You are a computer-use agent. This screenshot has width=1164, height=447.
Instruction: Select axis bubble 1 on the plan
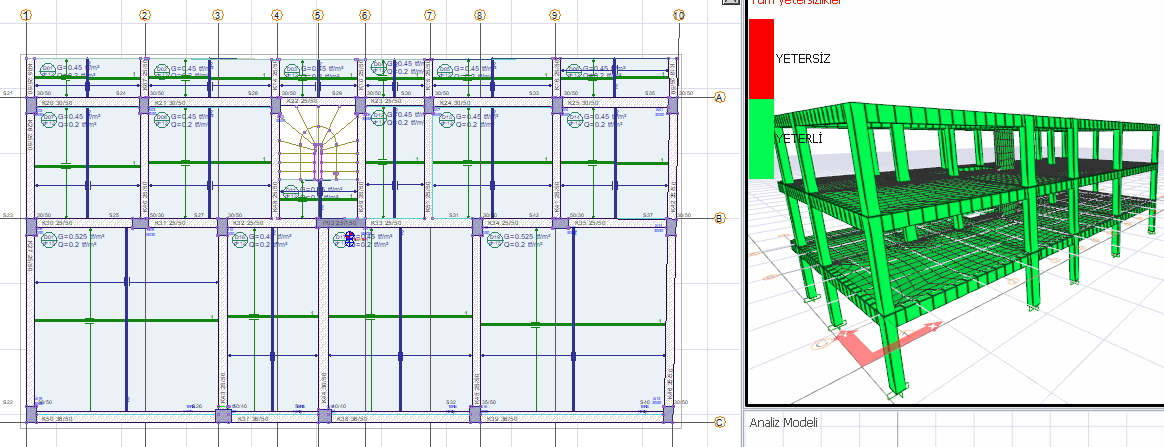click(27, 15)
